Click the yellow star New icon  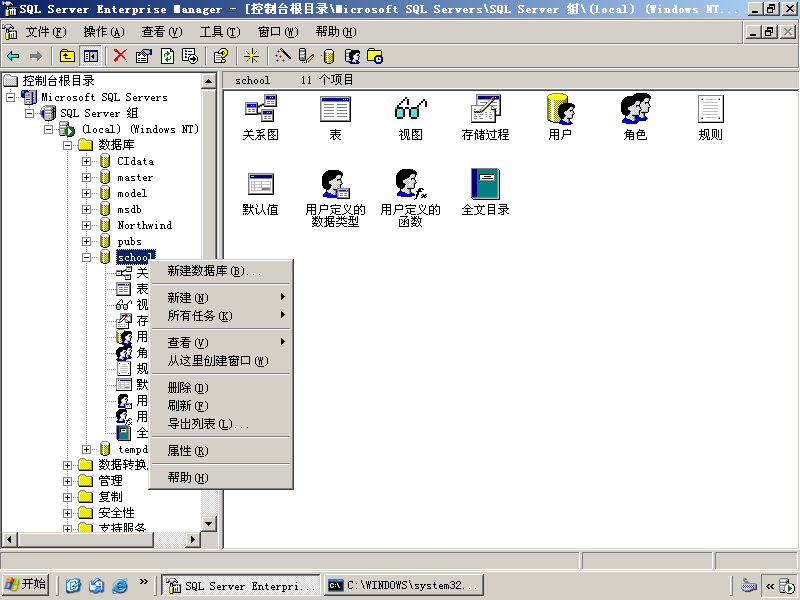pyautogui.click(x=252, y=56)
